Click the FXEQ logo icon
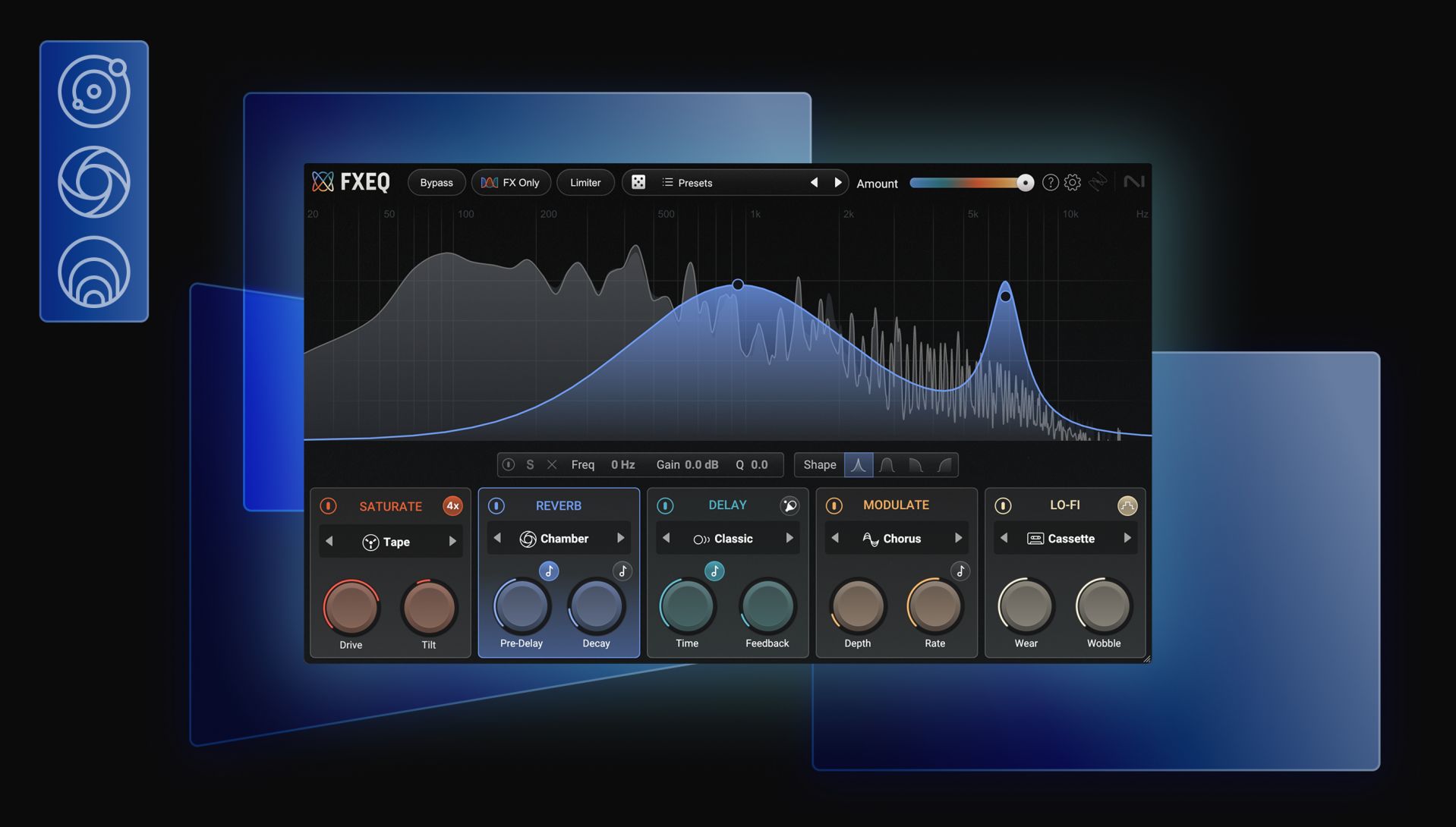 pyautogui.click(x=323, y=182)
